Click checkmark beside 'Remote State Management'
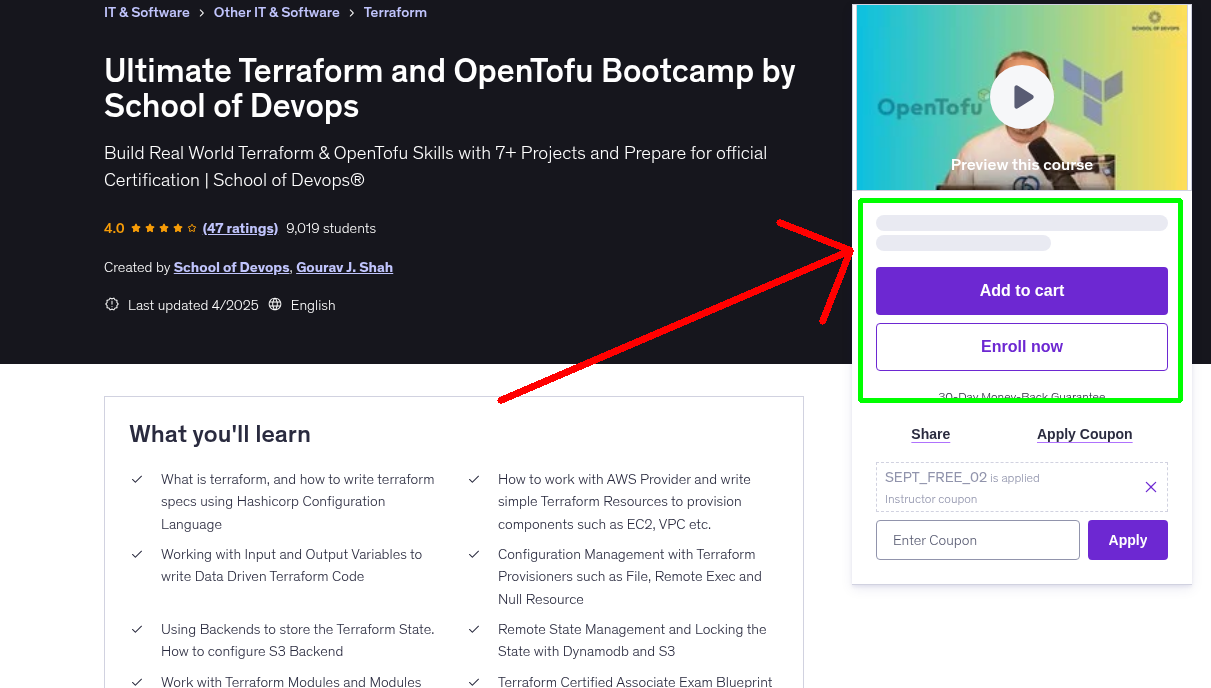The image size is (1211, 688). point(474,630)
